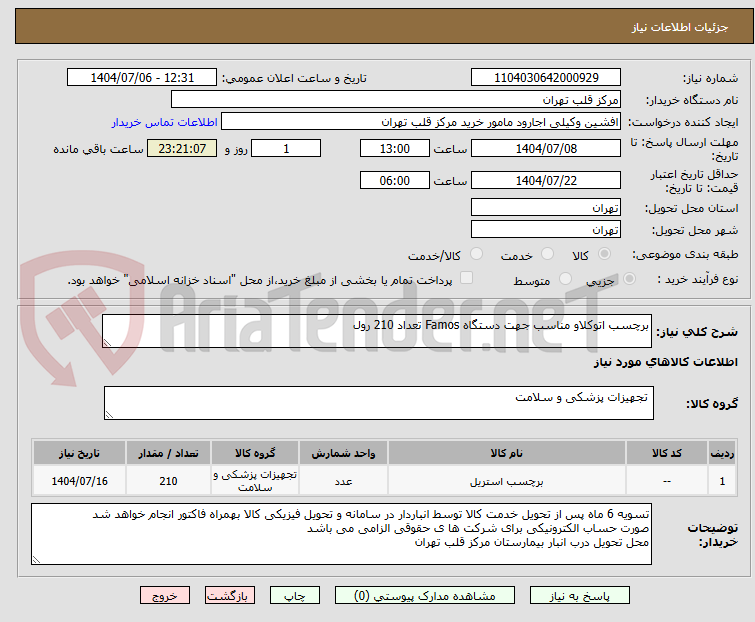Click the ایجاد کننده درخواست field
The height and width of the screenshot is (622, 755).
pos(421,122)
